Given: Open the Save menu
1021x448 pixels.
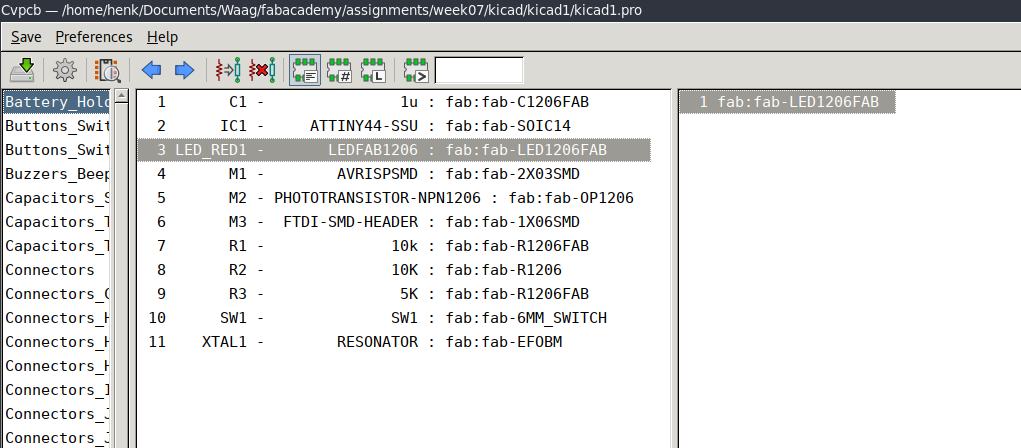Looking at the screenshot, I should [x=26, y=37].
